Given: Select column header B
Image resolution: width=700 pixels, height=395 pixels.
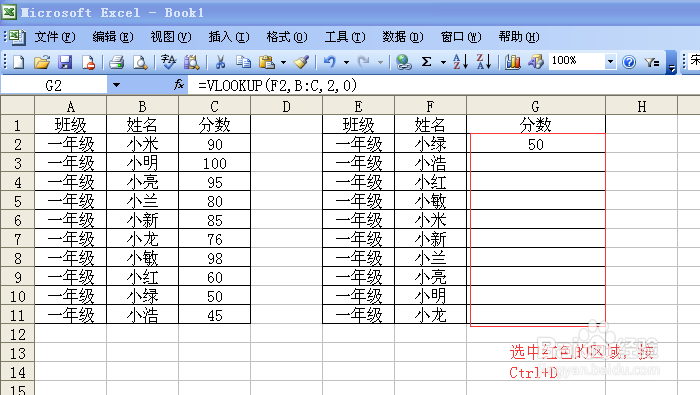Looking at the screenshot, I should [142, 106].
